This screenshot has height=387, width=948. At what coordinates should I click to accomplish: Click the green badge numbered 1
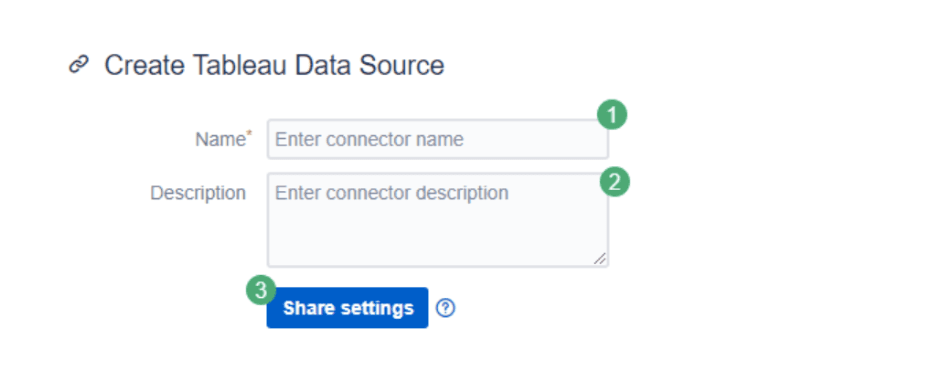[x=612, y=115]
